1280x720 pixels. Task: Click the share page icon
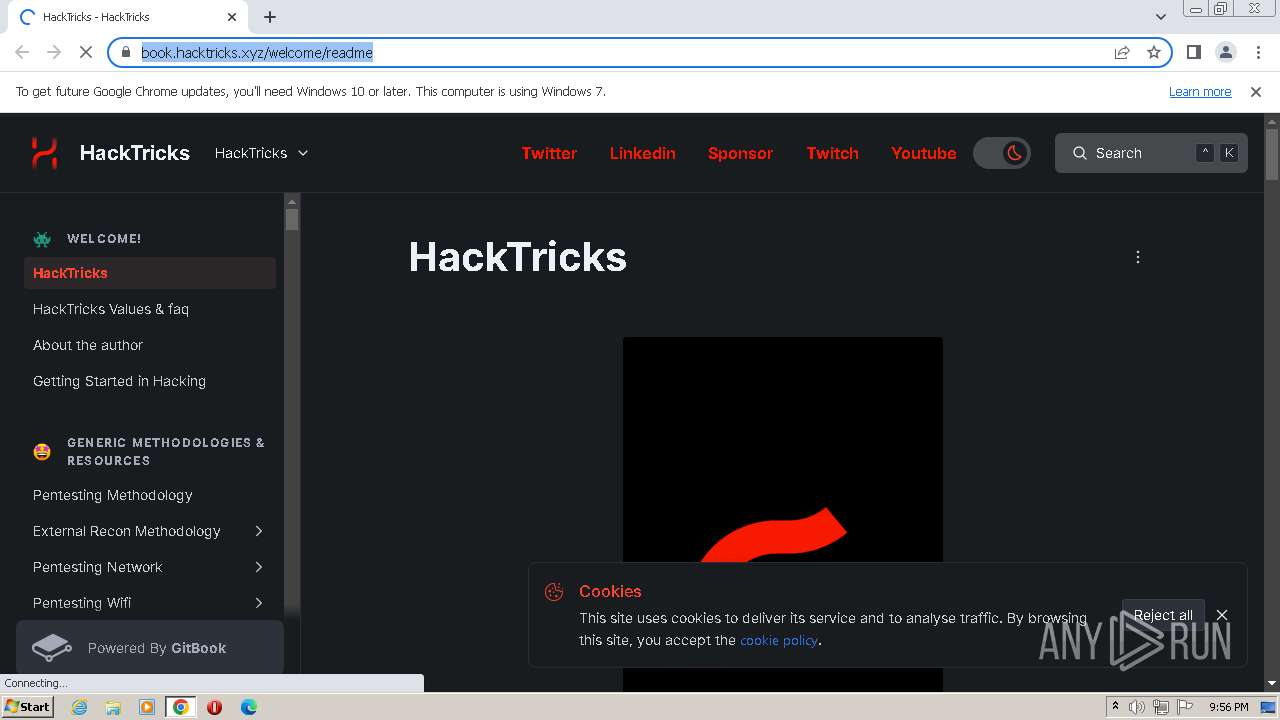(1122, 52)
